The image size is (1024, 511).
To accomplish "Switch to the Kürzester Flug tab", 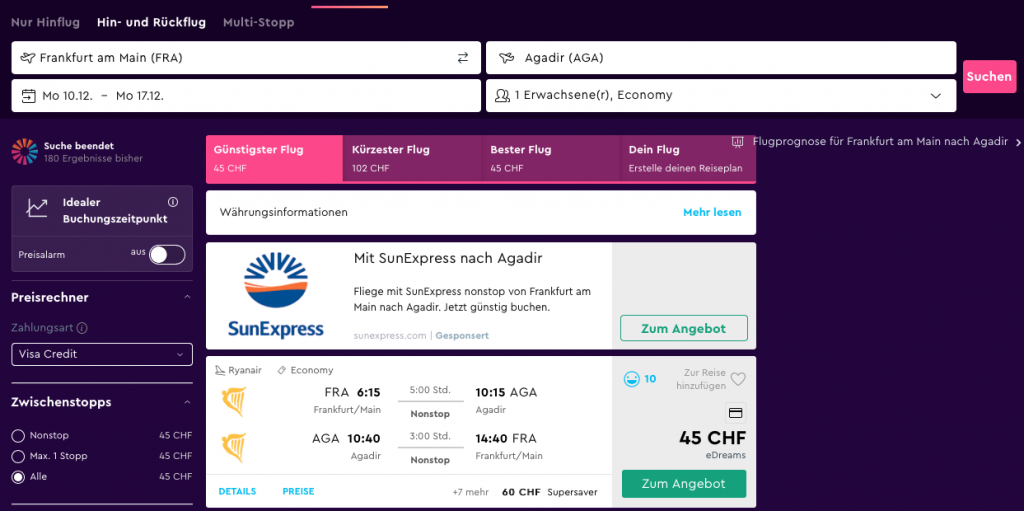I will coord(412,159).
